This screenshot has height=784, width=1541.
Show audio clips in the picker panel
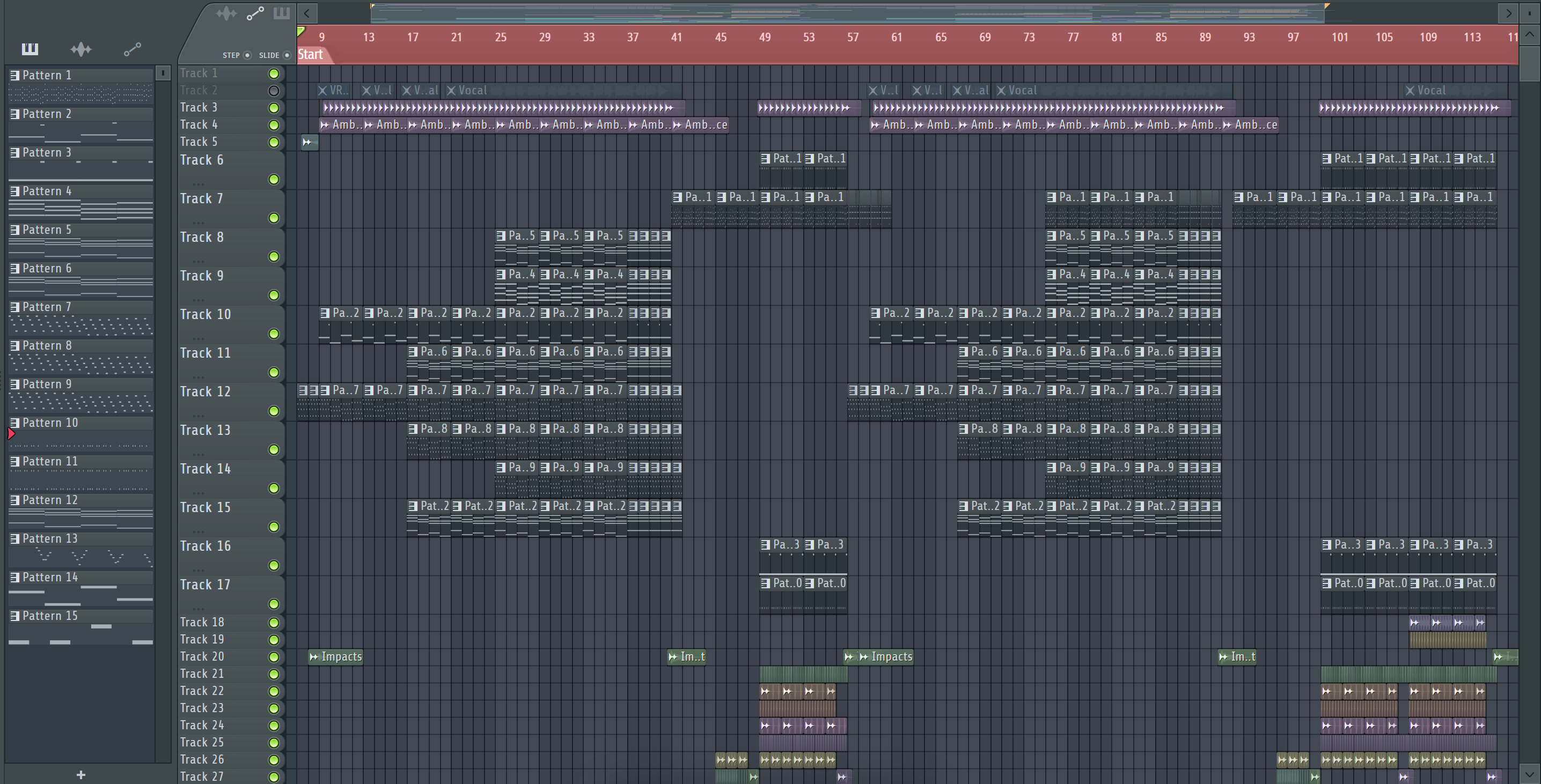81,49
